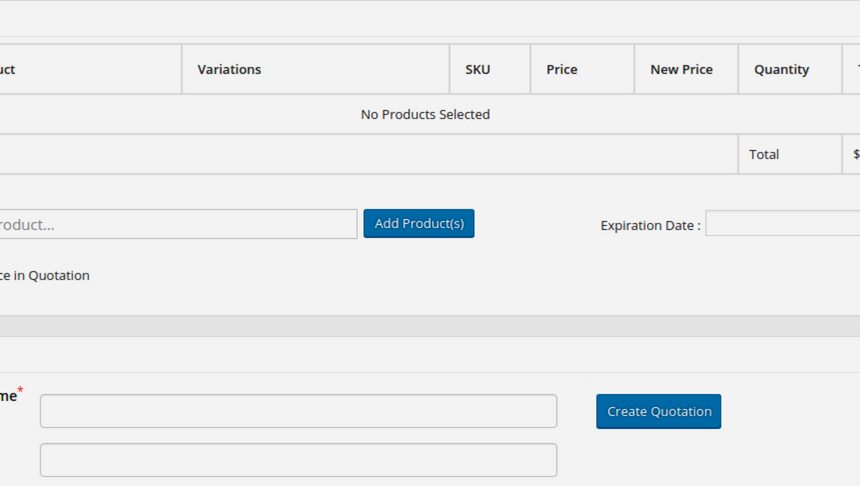860x486 pixels.
Task: Click the 'Expiration Date :' label
Action: [650, 225]
